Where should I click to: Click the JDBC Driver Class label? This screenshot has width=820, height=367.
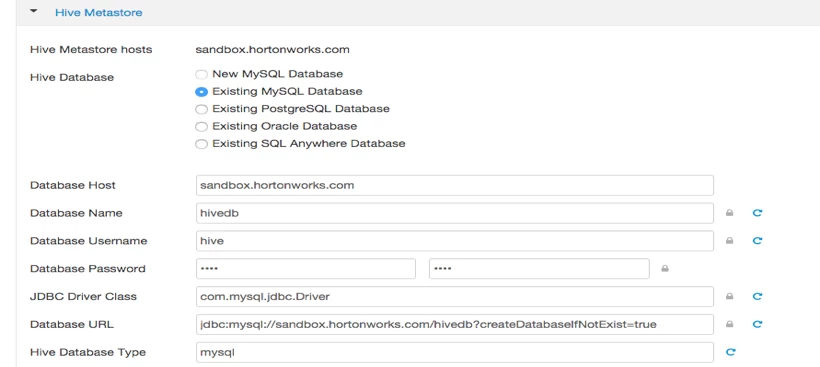pyautogui.click(x=83, y=296)
